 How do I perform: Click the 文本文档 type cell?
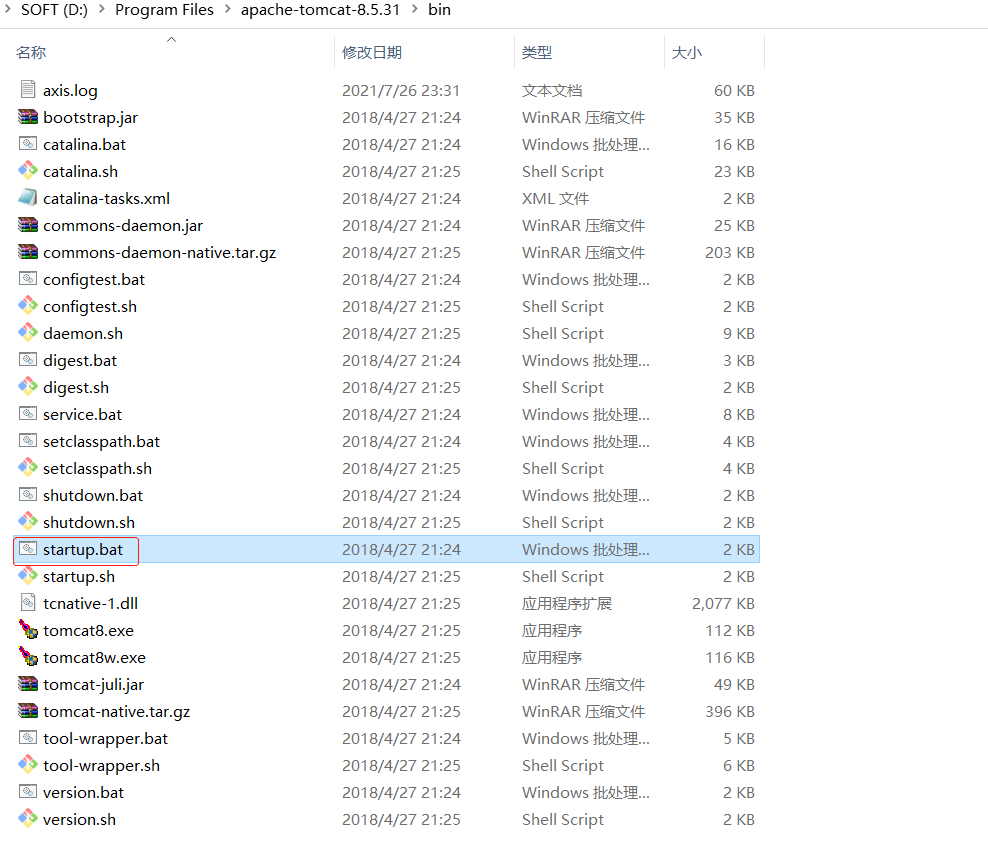(551, 90)
